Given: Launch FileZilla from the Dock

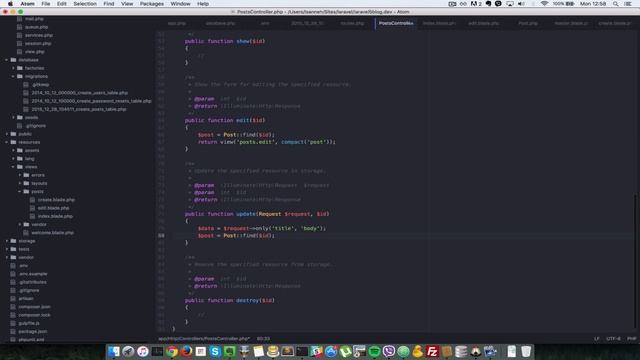Looking at the screenshot, I should tap(432, 351).
